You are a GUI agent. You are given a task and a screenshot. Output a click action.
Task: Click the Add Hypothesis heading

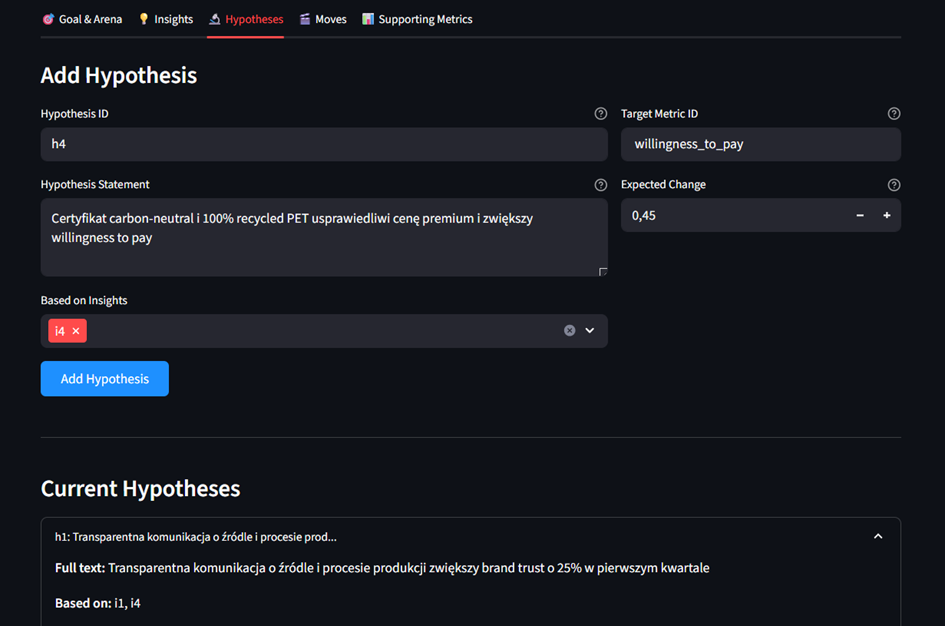click(x=119, y=75)
